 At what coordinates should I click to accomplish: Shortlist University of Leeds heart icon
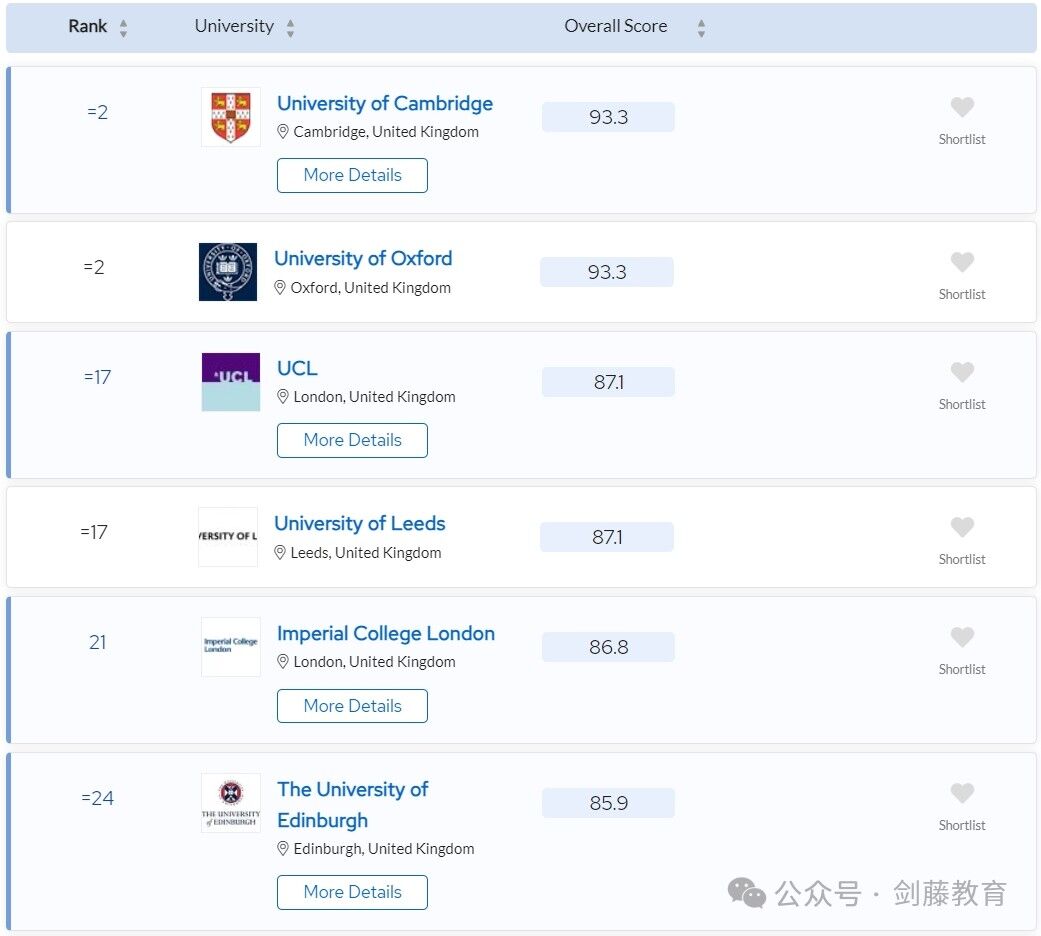pos(962,527)
